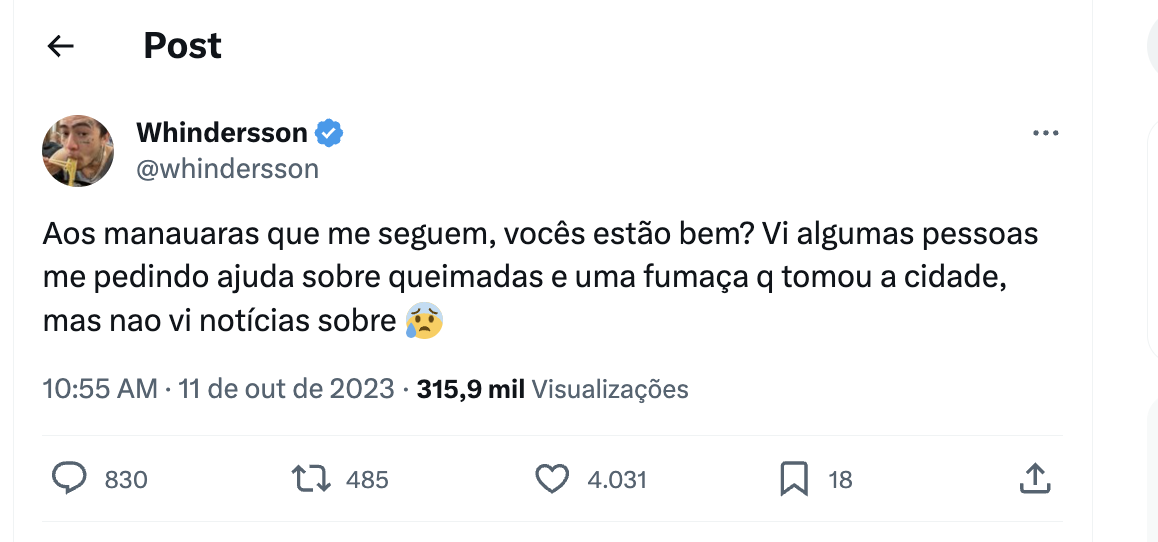Click the 485 reposts count
Viewport: 1158px width, 542px height.
367,480
